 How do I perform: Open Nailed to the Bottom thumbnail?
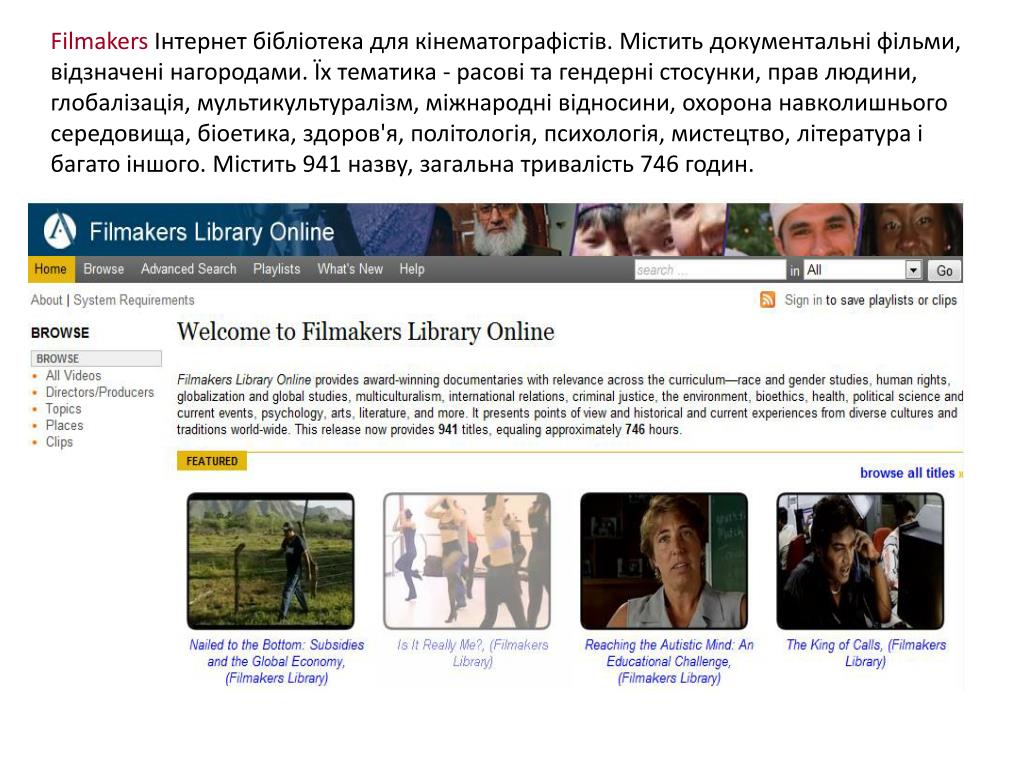(270, 561)
